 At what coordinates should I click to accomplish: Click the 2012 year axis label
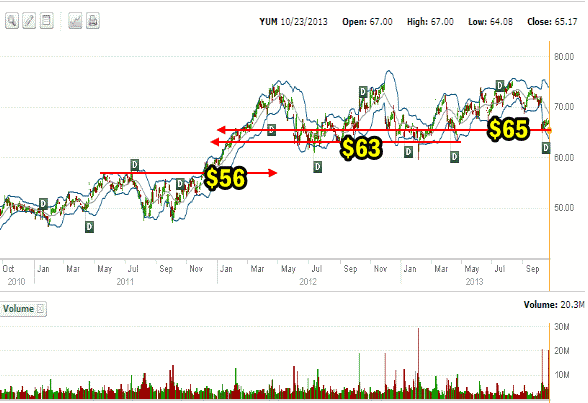(308, 282)
